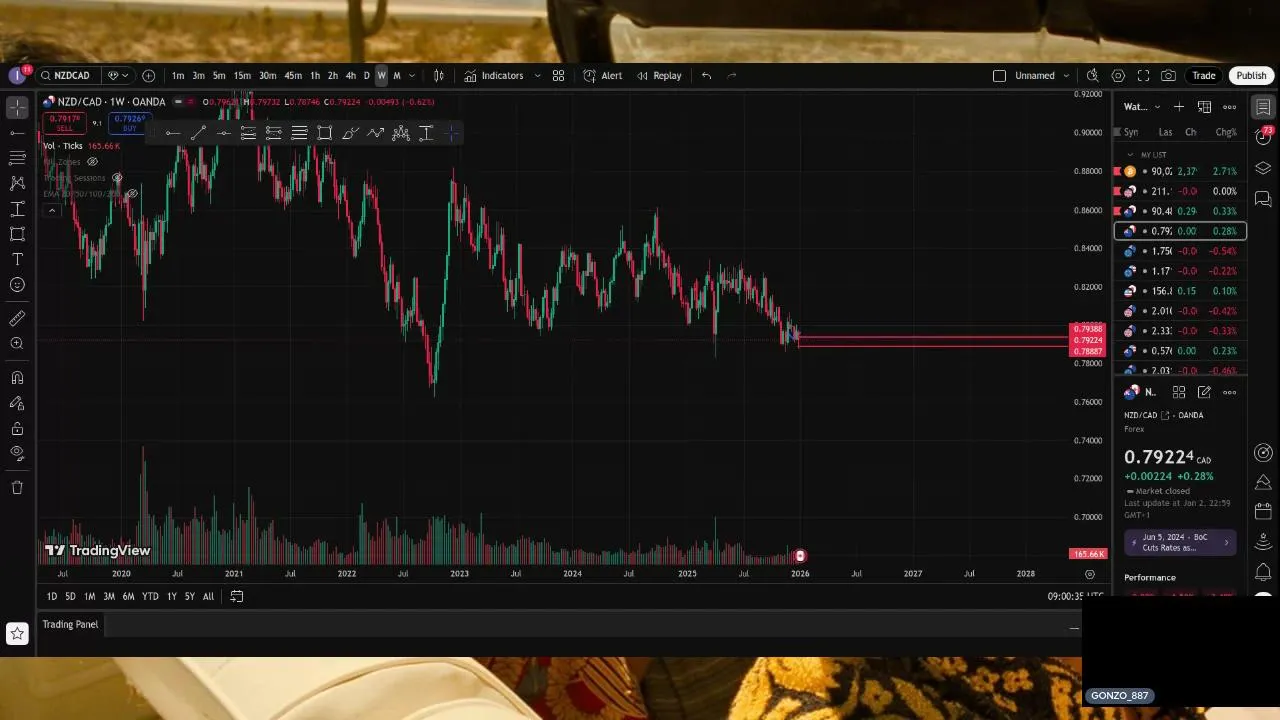1280x720 pixels.
Task: Open the Trade button
Action: tap(1204, 75)
